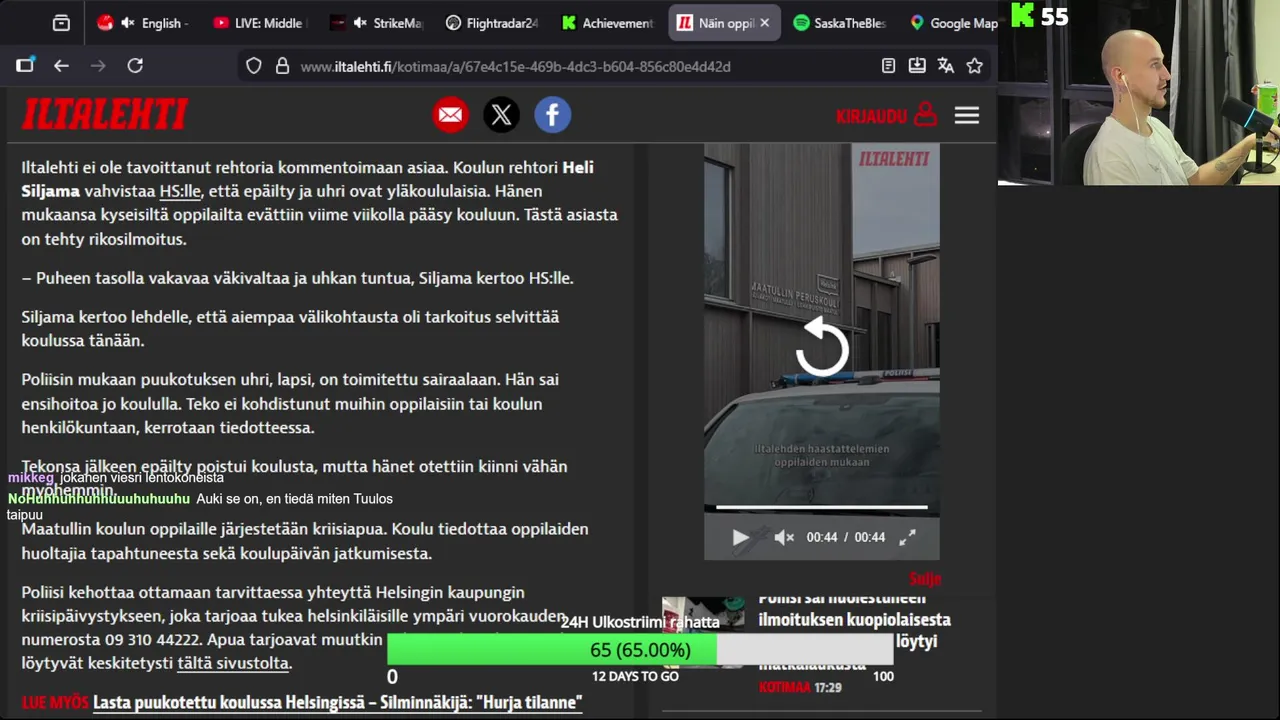Click the Iltalehti logo in header
Viewport: 1280px width, 720px height.
[105, 115]
